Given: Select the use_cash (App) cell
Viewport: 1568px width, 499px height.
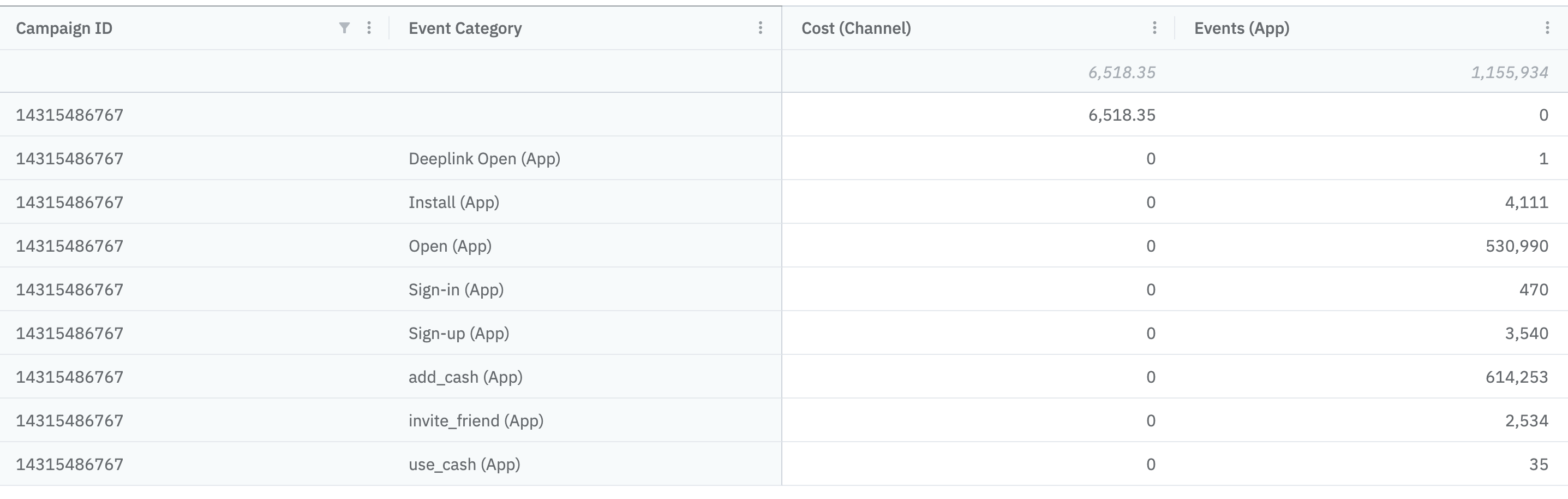Looking at the screenshot, I should point(464,465).
